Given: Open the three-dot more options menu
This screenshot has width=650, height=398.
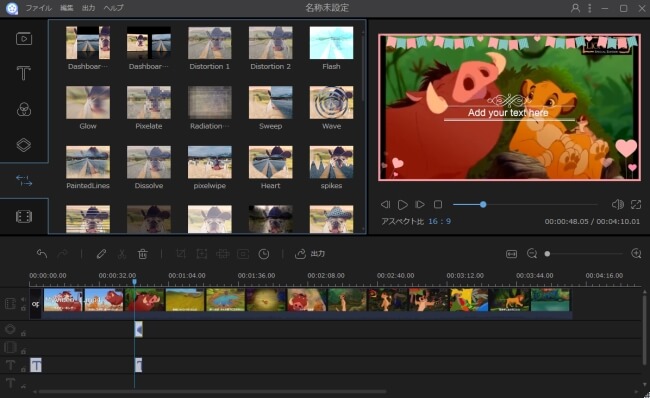Looking at the screenshot, I should (589, 8).
